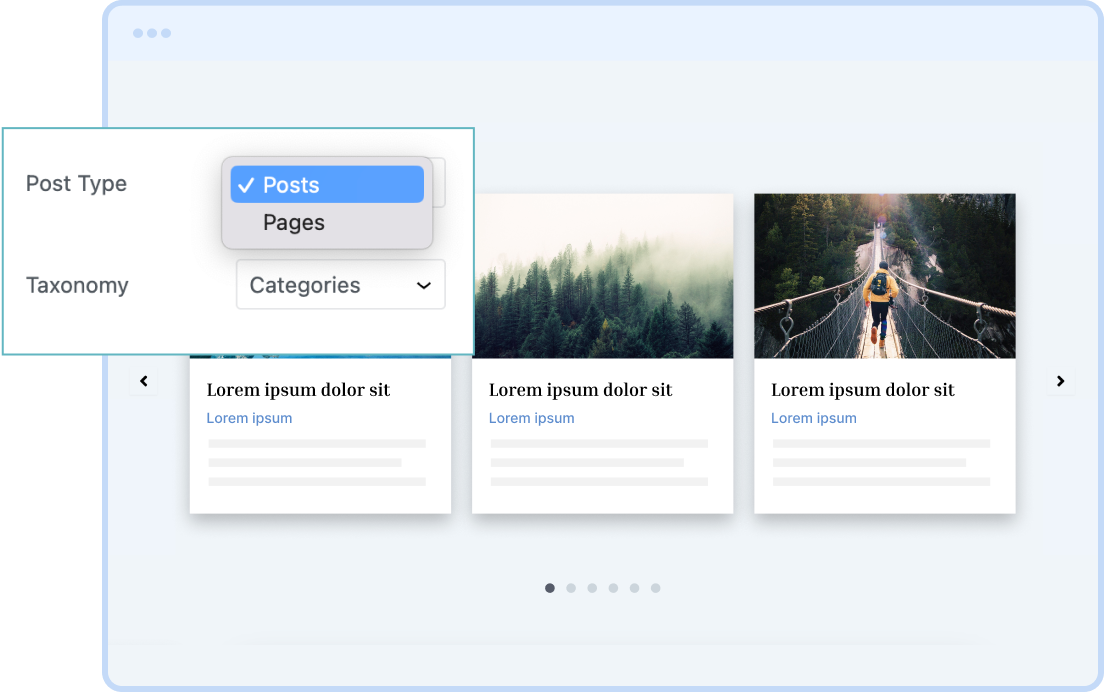Click the forest image thumbnail
The image size is (1104, 692).
pyautogui.click(x=602, y=276)
